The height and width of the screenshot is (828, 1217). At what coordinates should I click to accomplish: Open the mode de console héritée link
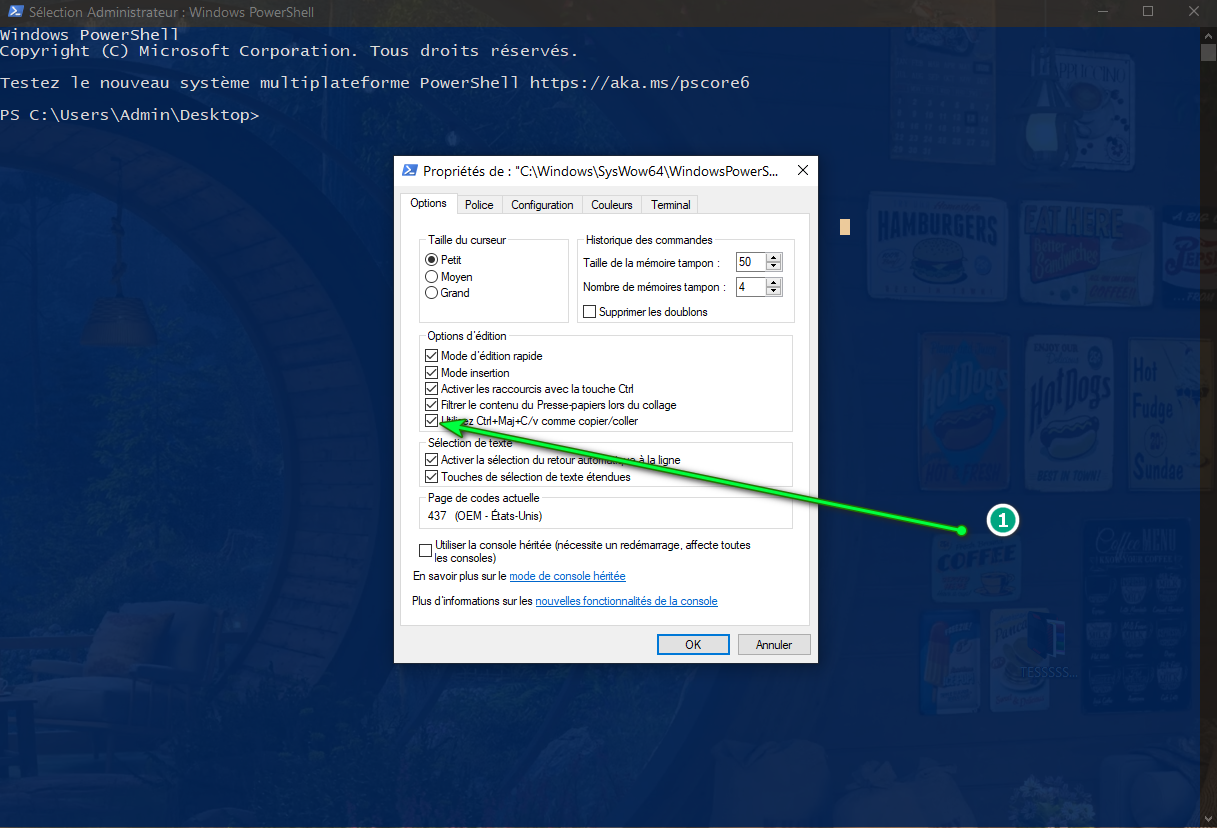click(x=567, y=576)
